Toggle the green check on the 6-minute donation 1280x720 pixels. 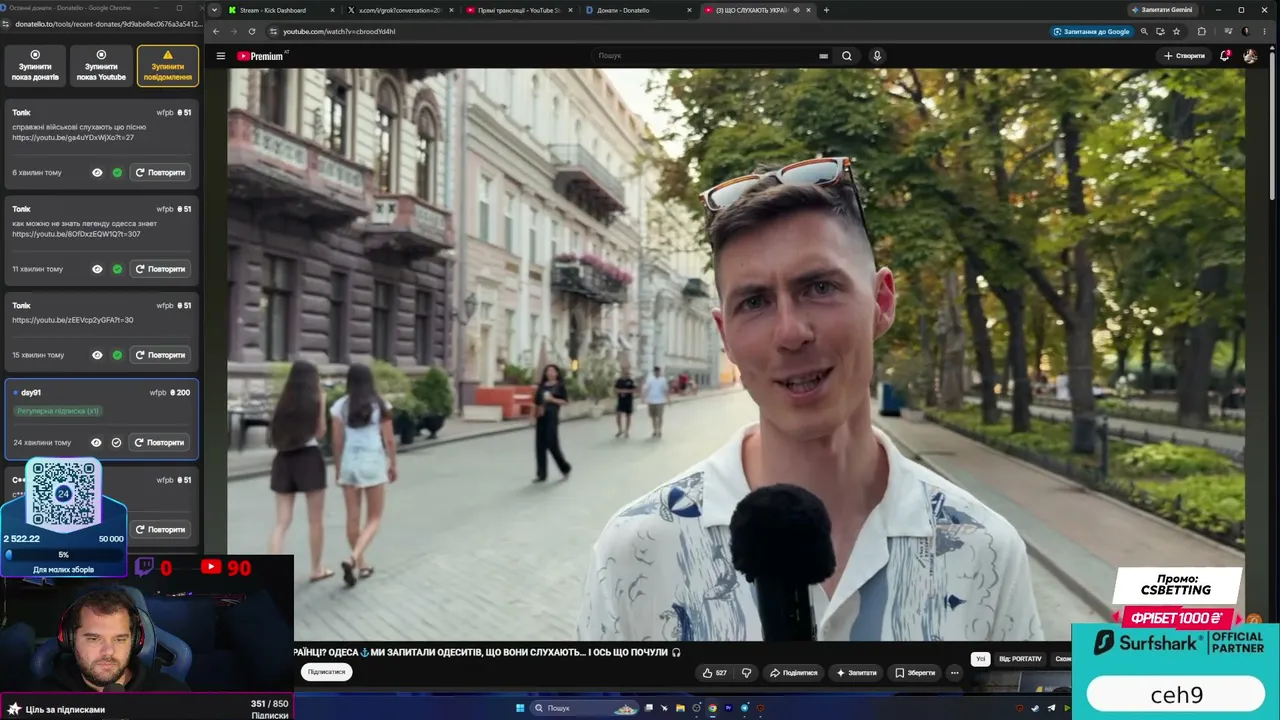click(117, 173)
